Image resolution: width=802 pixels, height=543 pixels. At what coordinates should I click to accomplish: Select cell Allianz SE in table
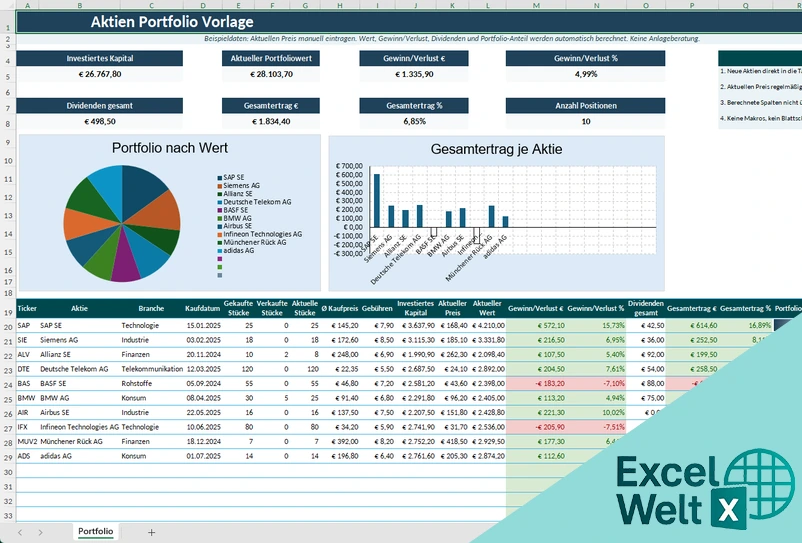[79, 354]
